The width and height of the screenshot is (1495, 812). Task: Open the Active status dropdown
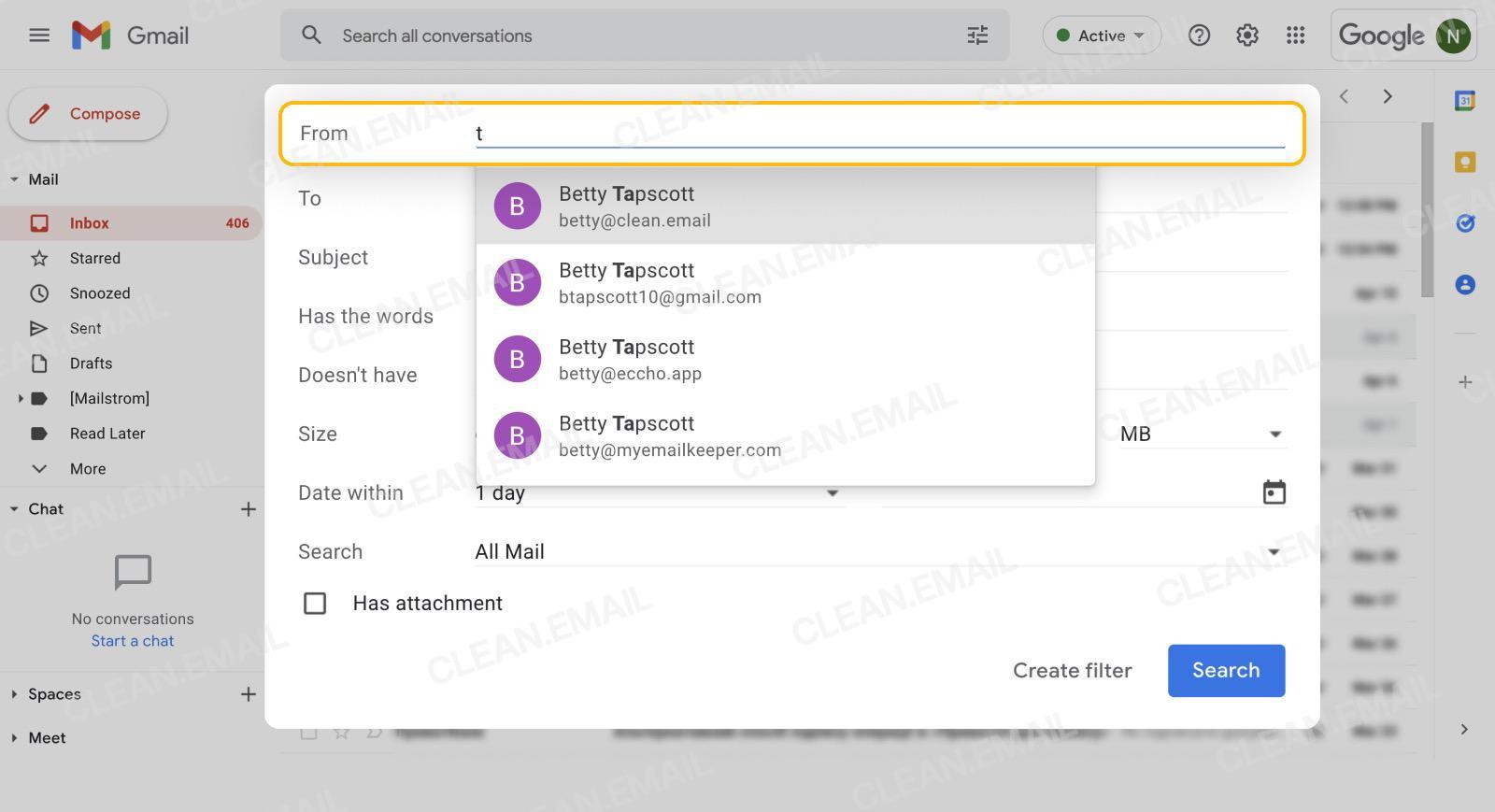(1102, 36)
